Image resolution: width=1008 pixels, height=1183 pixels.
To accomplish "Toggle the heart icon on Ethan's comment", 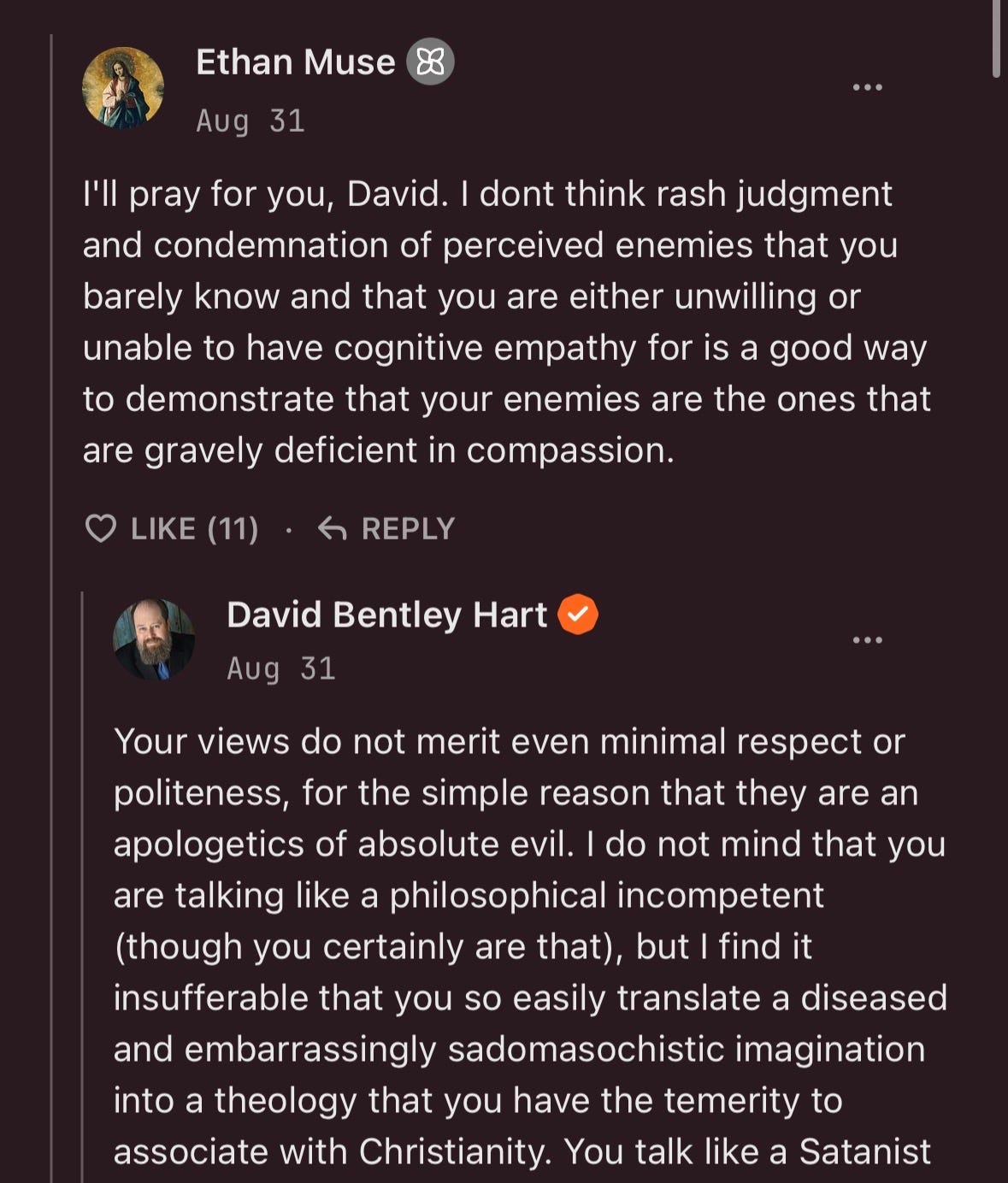I will click(x=101, y=529).
